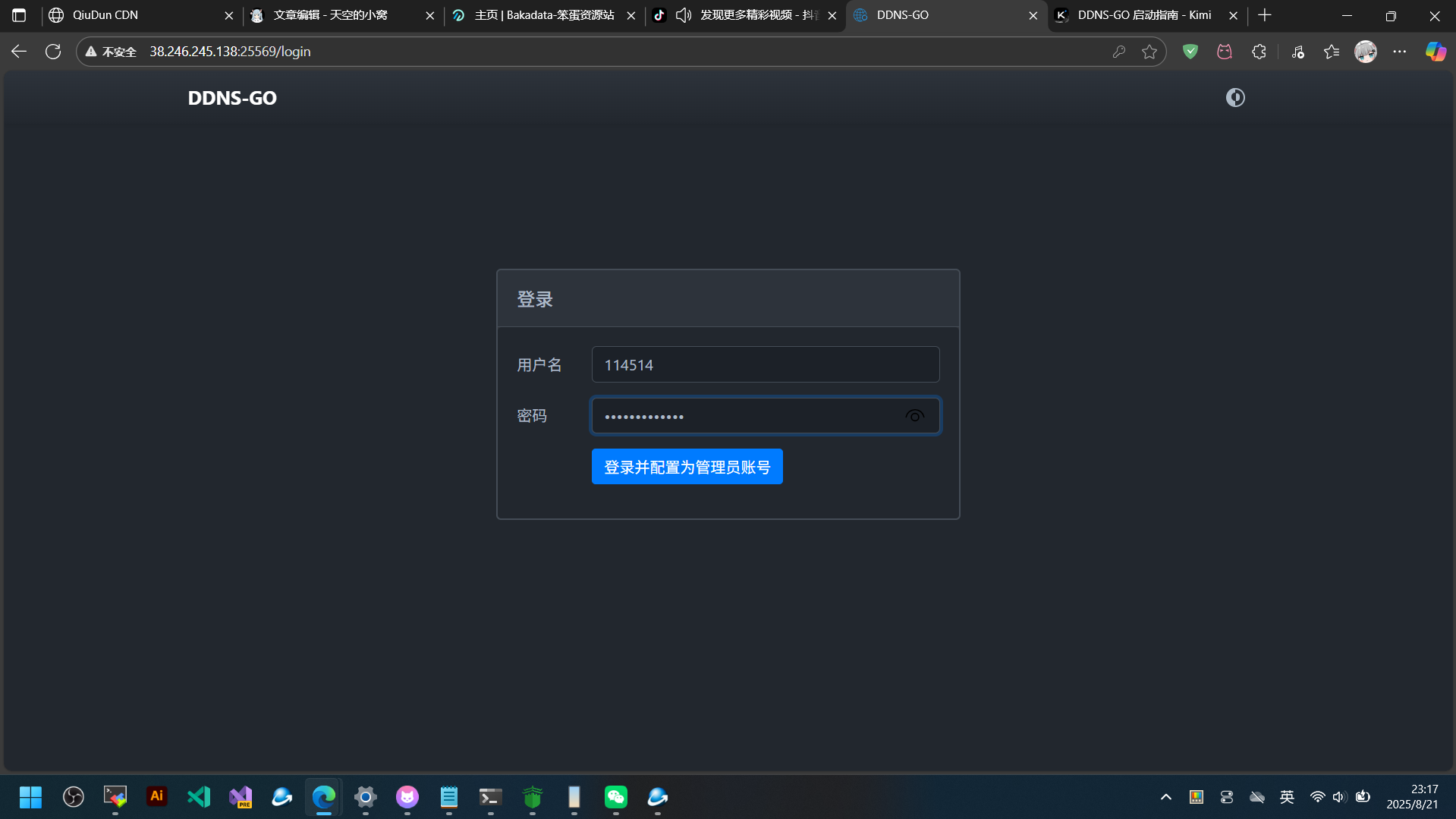Show password with the eye icon

coord(914,416)
